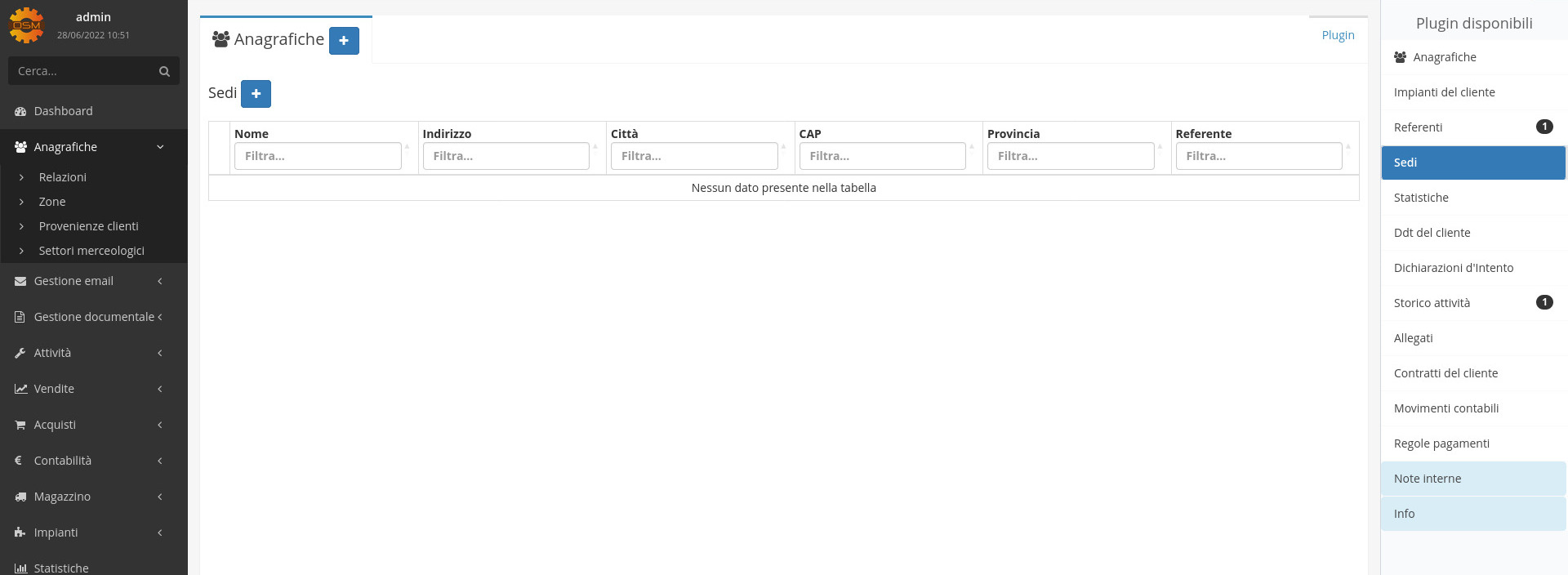Switch to Note interne plugin
The height and width of the screenshot is (575, 1568).
tap(1428, 479)
